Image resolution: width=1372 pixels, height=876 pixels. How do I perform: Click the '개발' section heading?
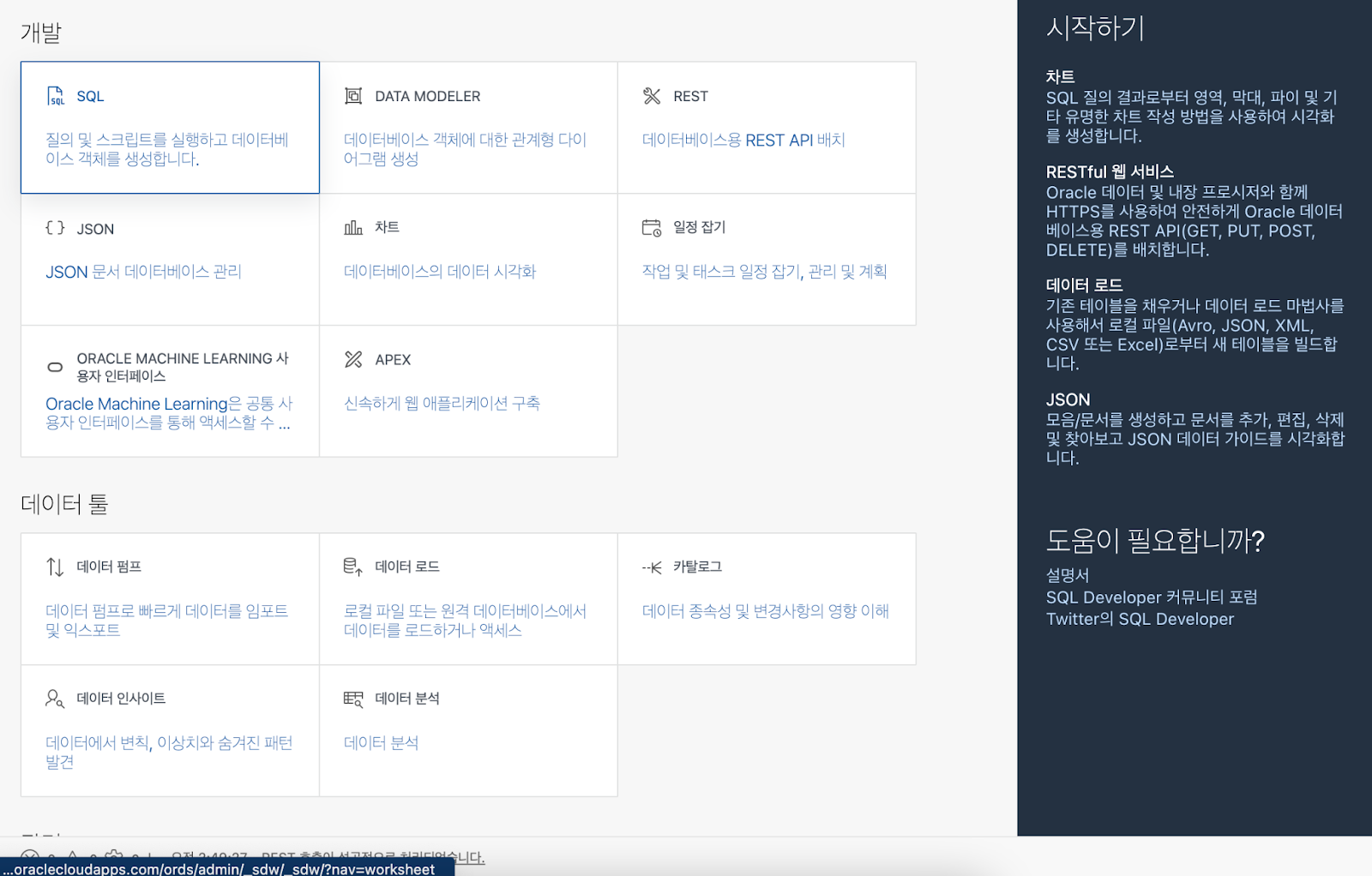click(41, 33)
